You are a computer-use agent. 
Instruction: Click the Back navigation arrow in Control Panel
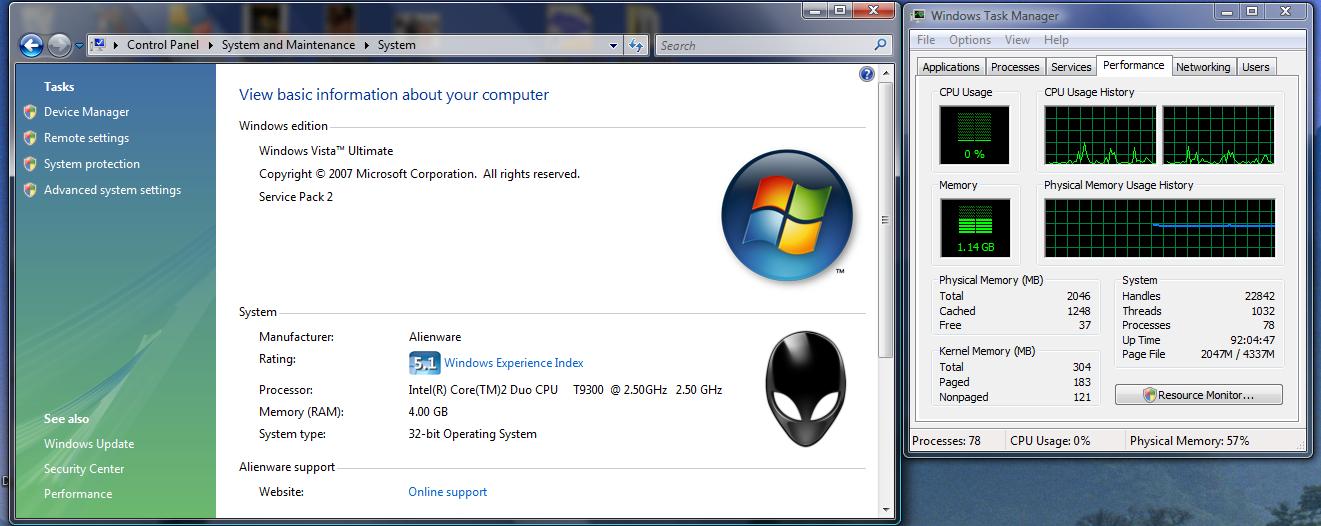pyautogui.click(x=31, y=45)
